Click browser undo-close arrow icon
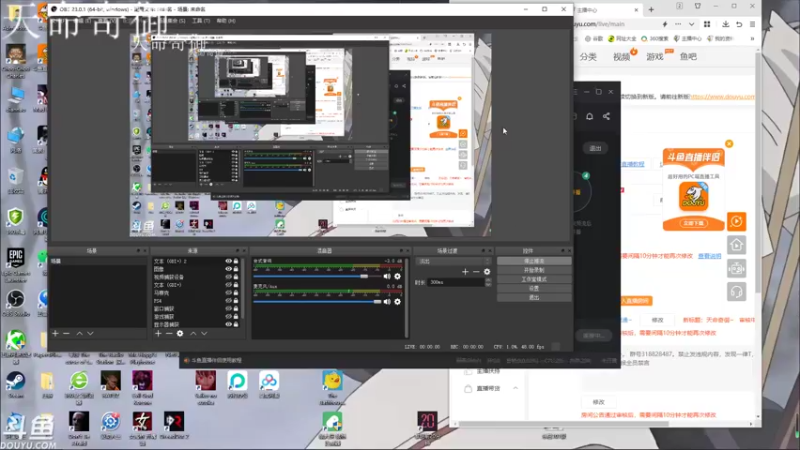 coord(739,24)
